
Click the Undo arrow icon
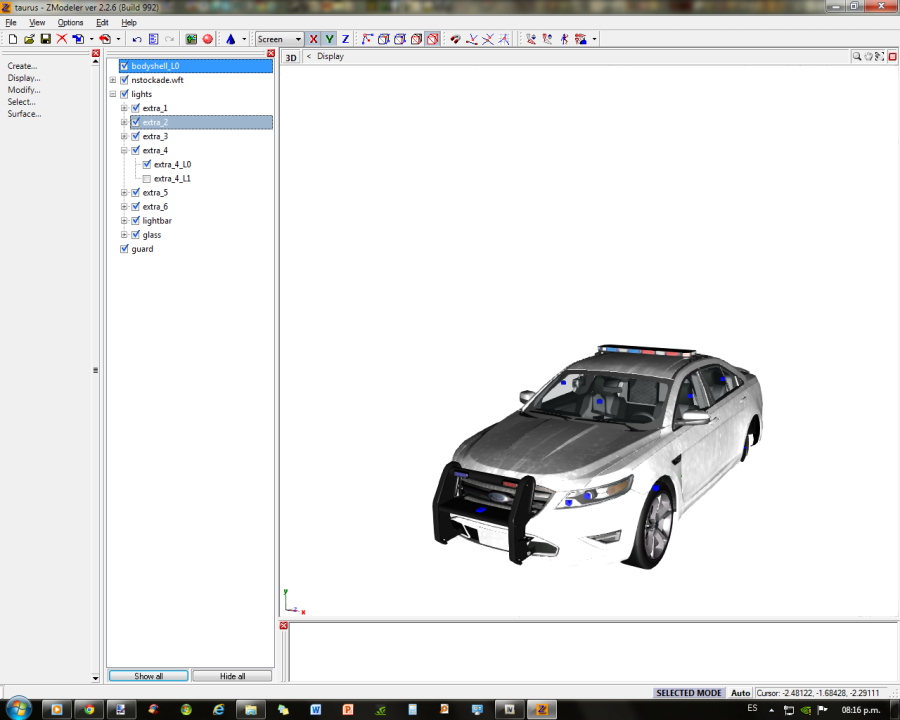click(x=137, y=39)
